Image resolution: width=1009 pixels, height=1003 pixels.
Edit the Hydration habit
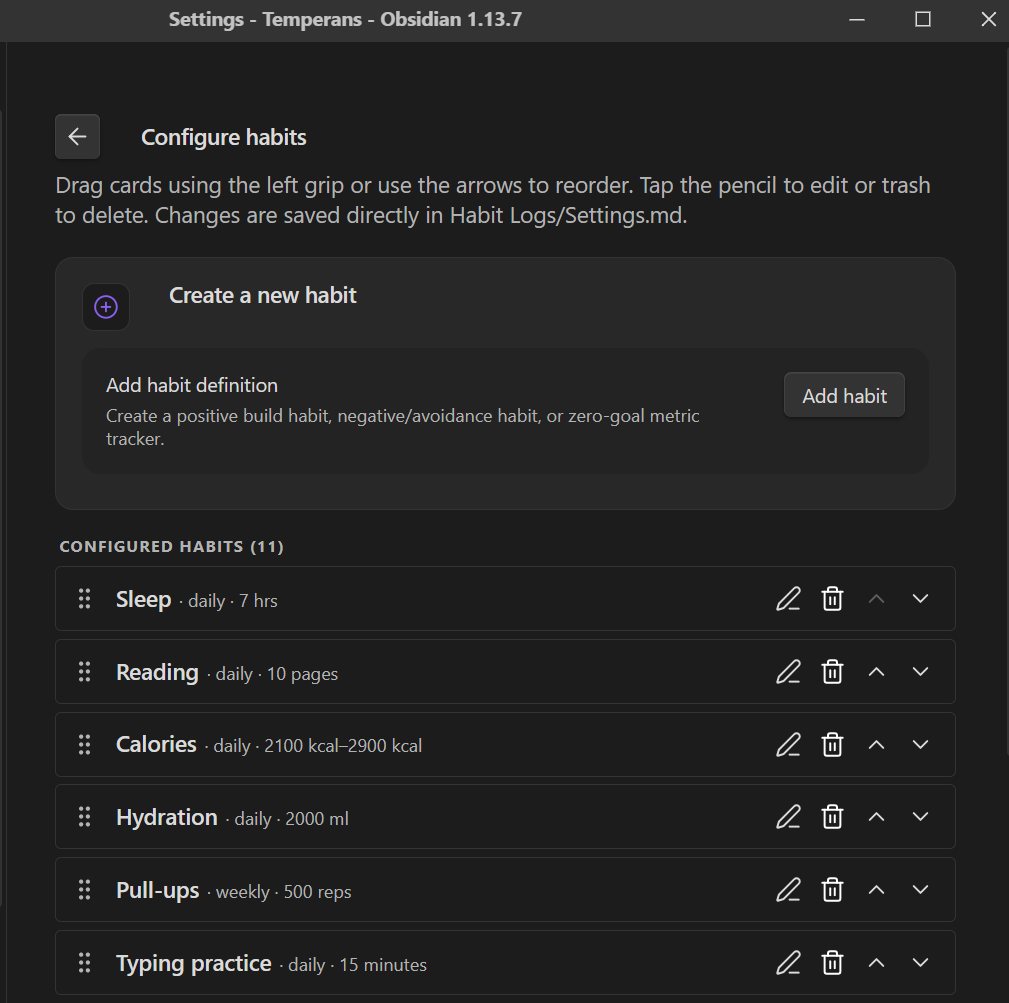788,817
